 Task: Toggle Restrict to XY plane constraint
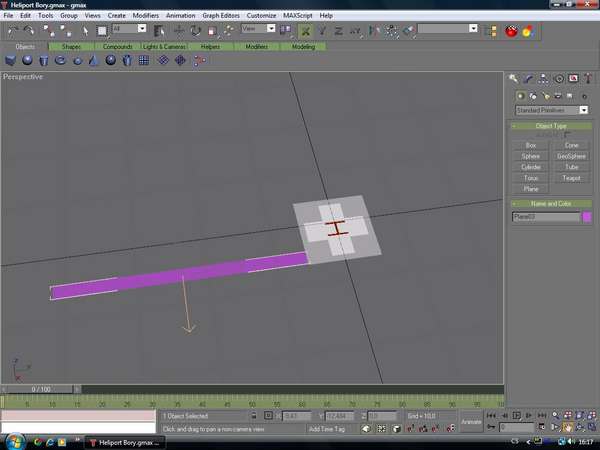(355, 31)
